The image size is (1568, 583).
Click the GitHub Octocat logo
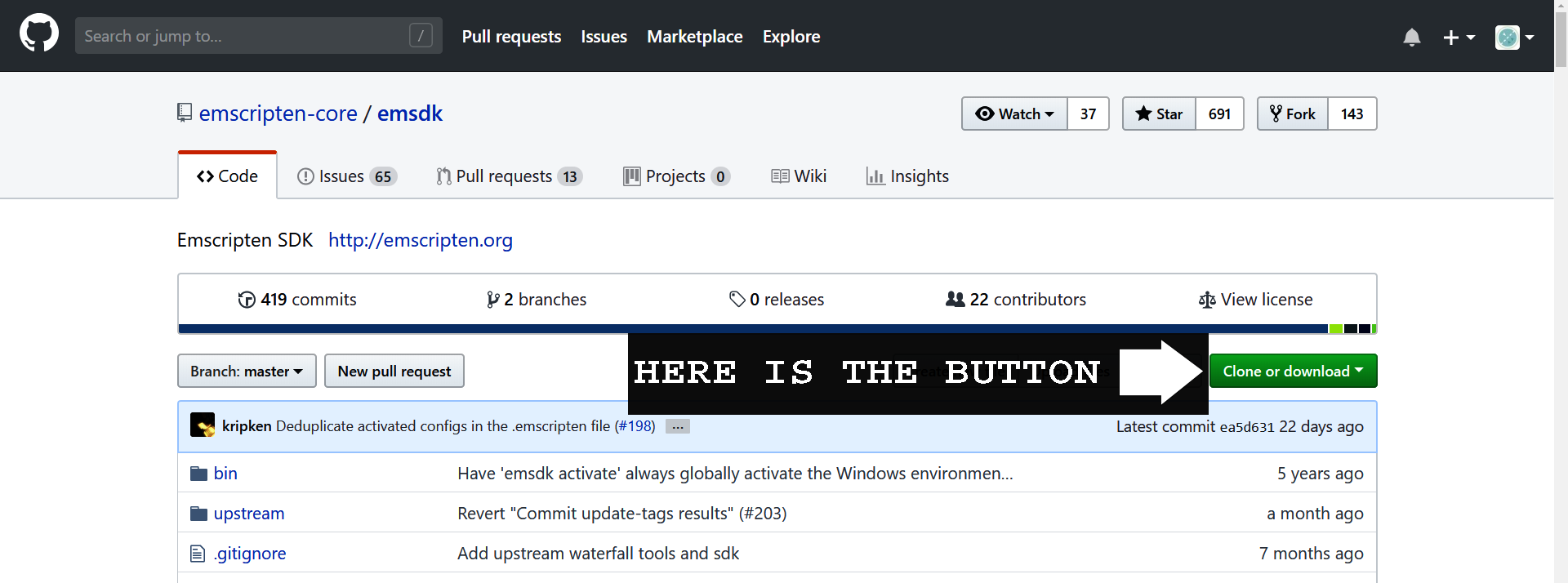pyautogui.click(x=38, y=34)
